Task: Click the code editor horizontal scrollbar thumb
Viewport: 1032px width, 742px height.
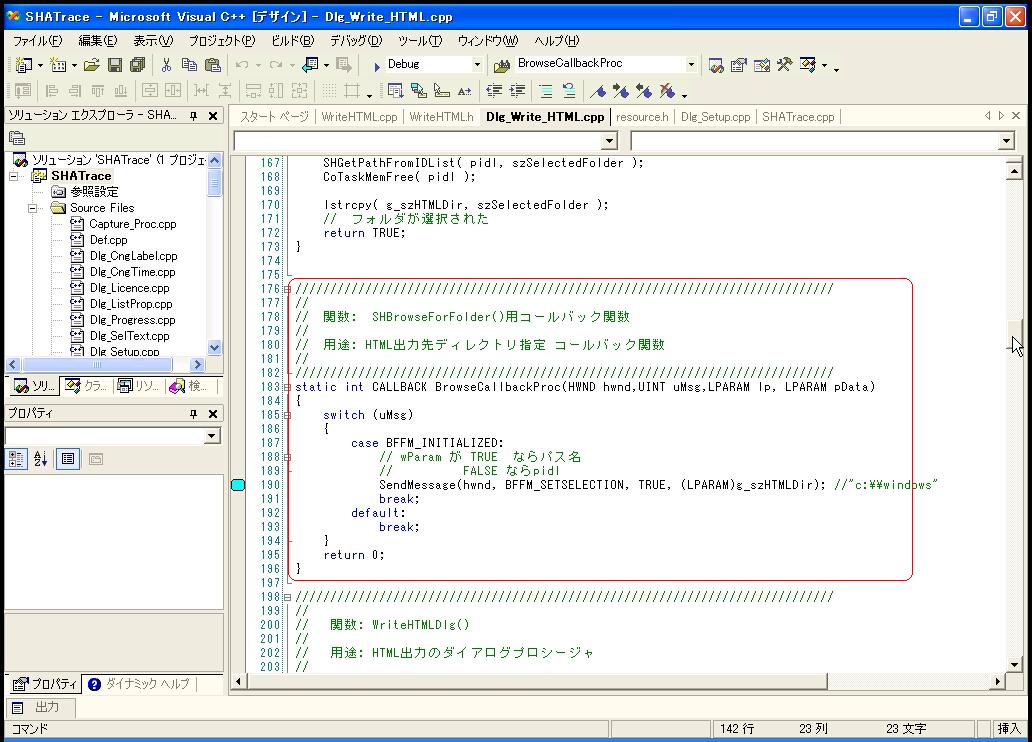Action: point(537,681)
